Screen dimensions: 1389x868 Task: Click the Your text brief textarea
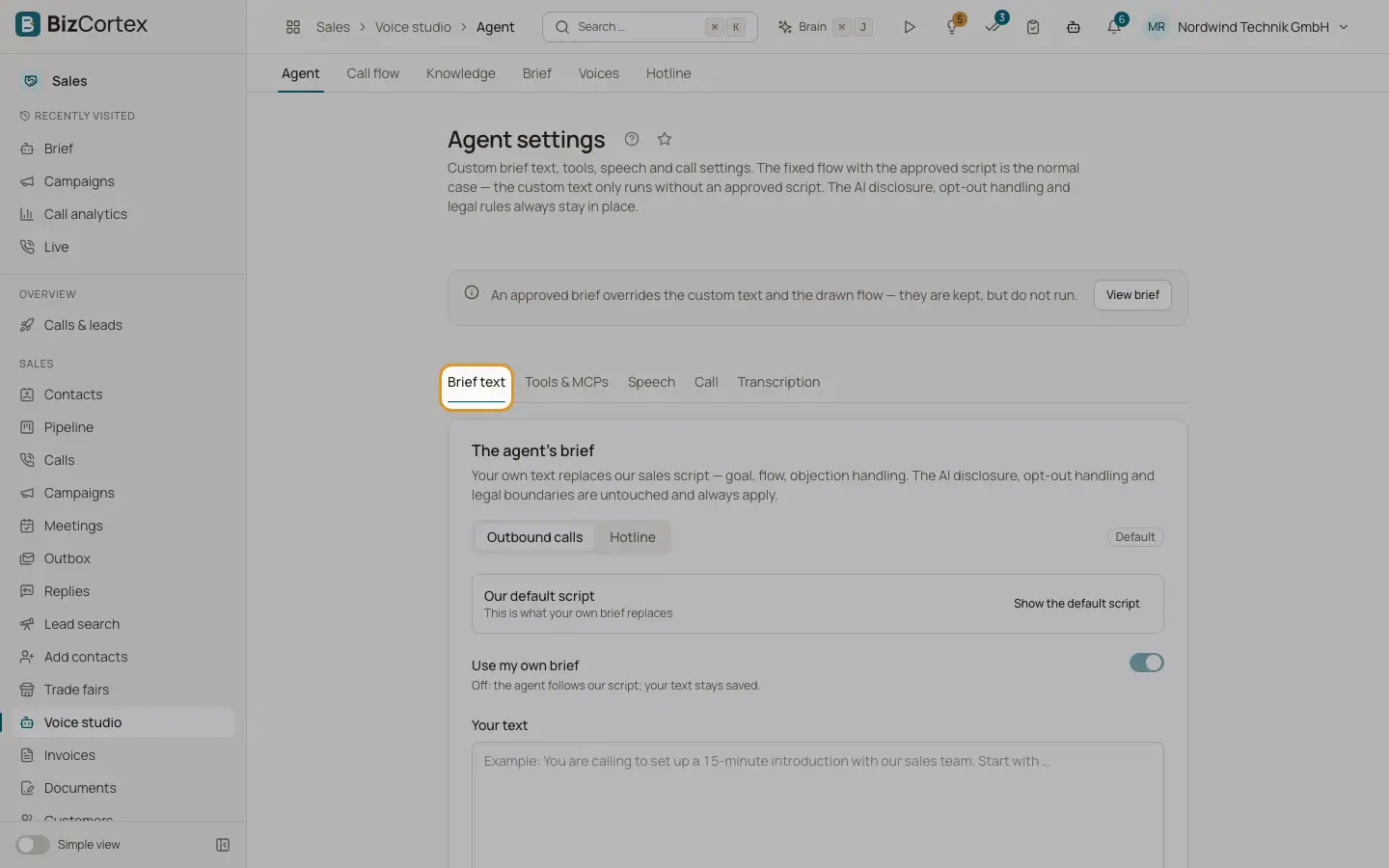(818, 805)
